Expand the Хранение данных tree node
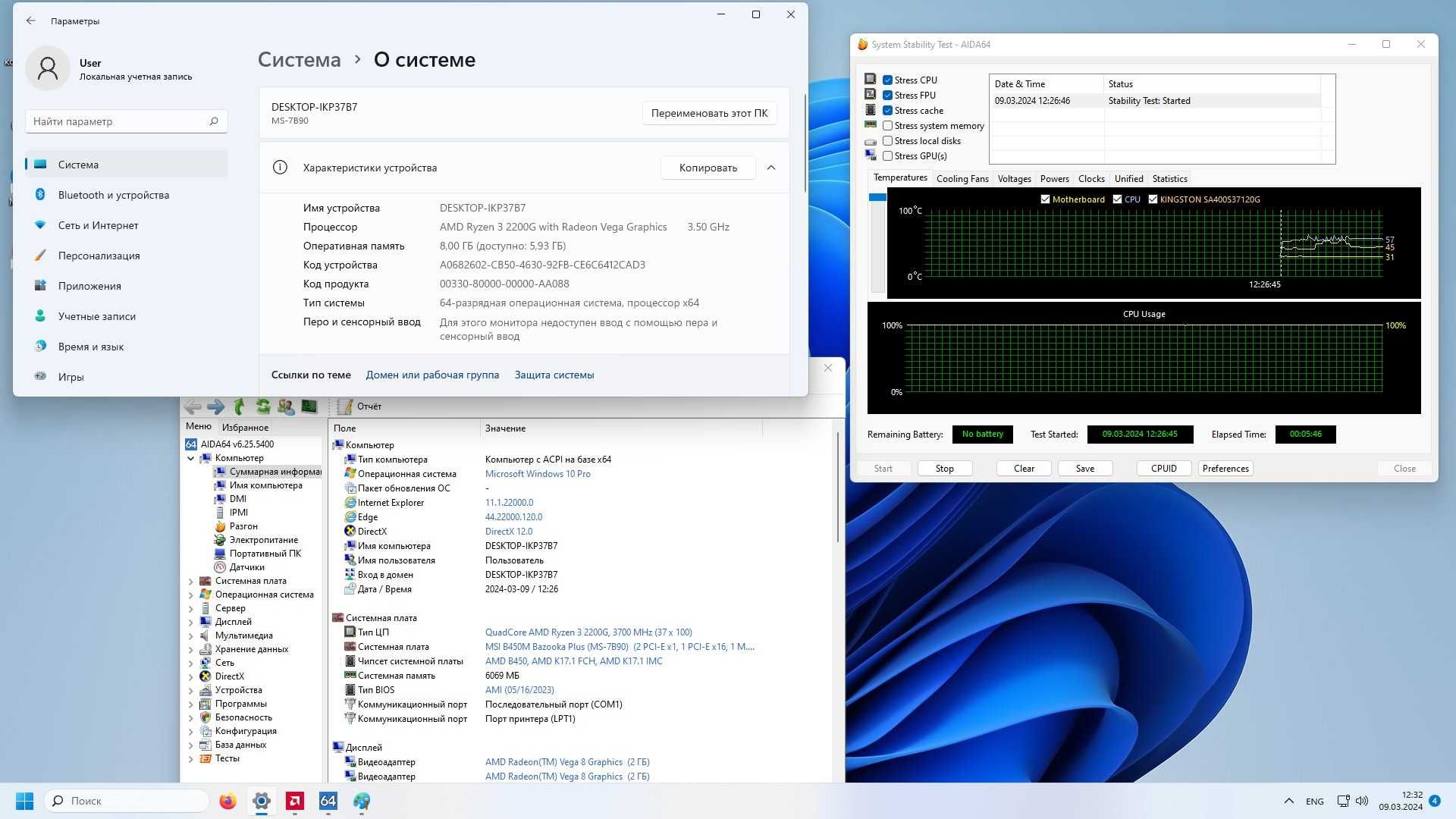The image size is (1456, 819). coord(190,649)
